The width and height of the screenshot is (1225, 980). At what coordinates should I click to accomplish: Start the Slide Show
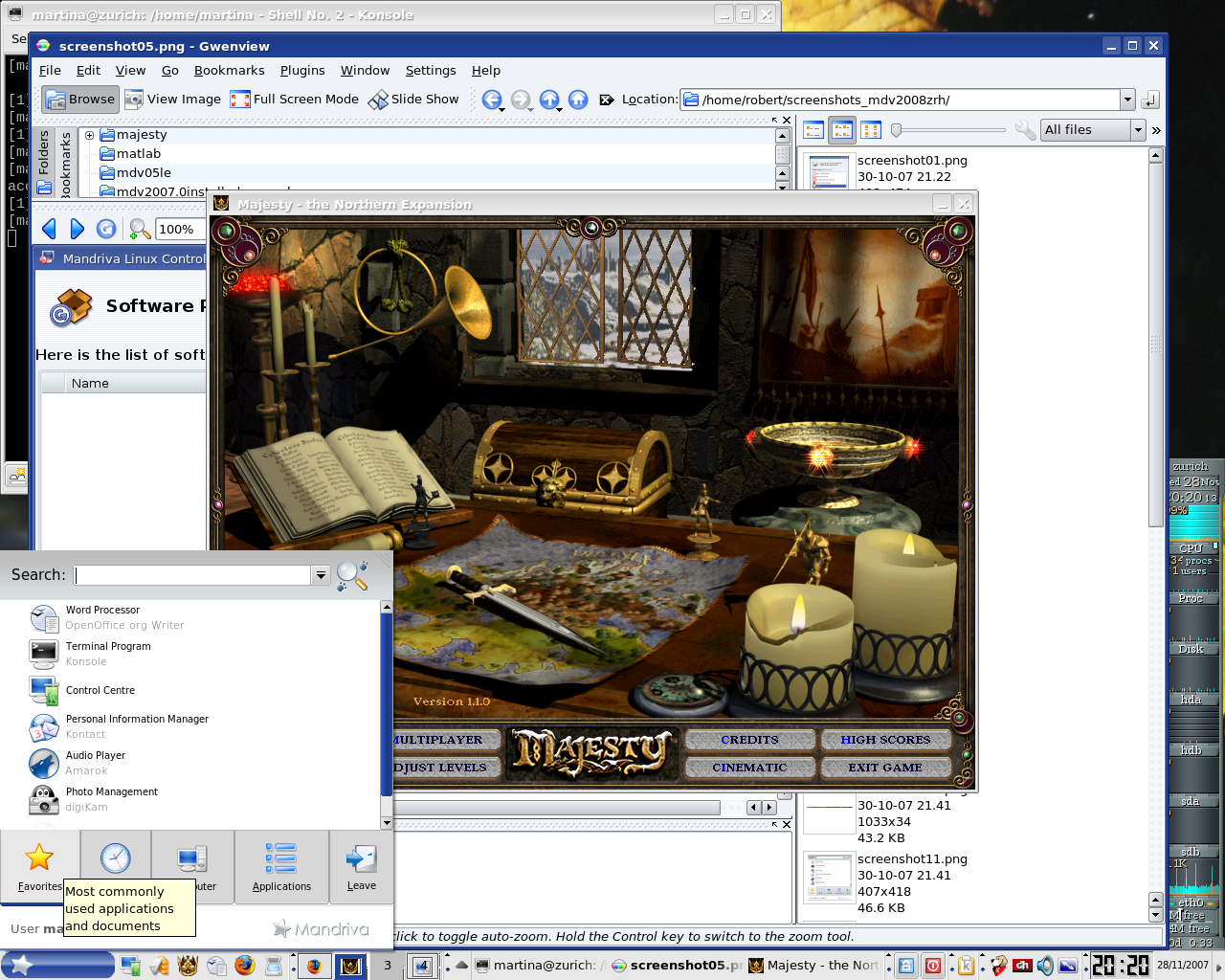413,99
